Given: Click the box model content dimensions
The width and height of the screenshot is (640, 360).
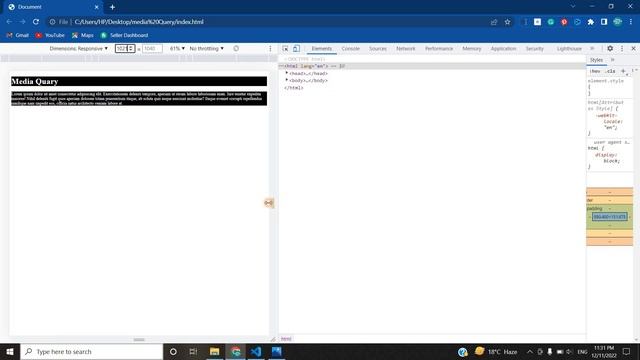Looking at the screenshot, I should (610, 217).
